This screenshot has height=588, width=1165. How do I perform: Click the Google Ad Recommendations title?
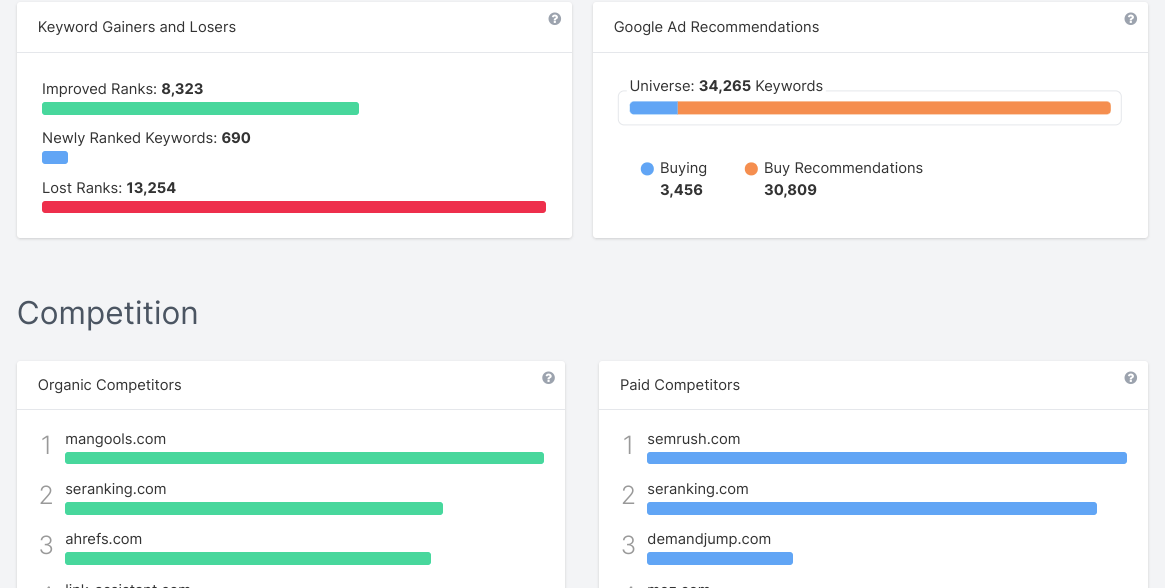716,28
